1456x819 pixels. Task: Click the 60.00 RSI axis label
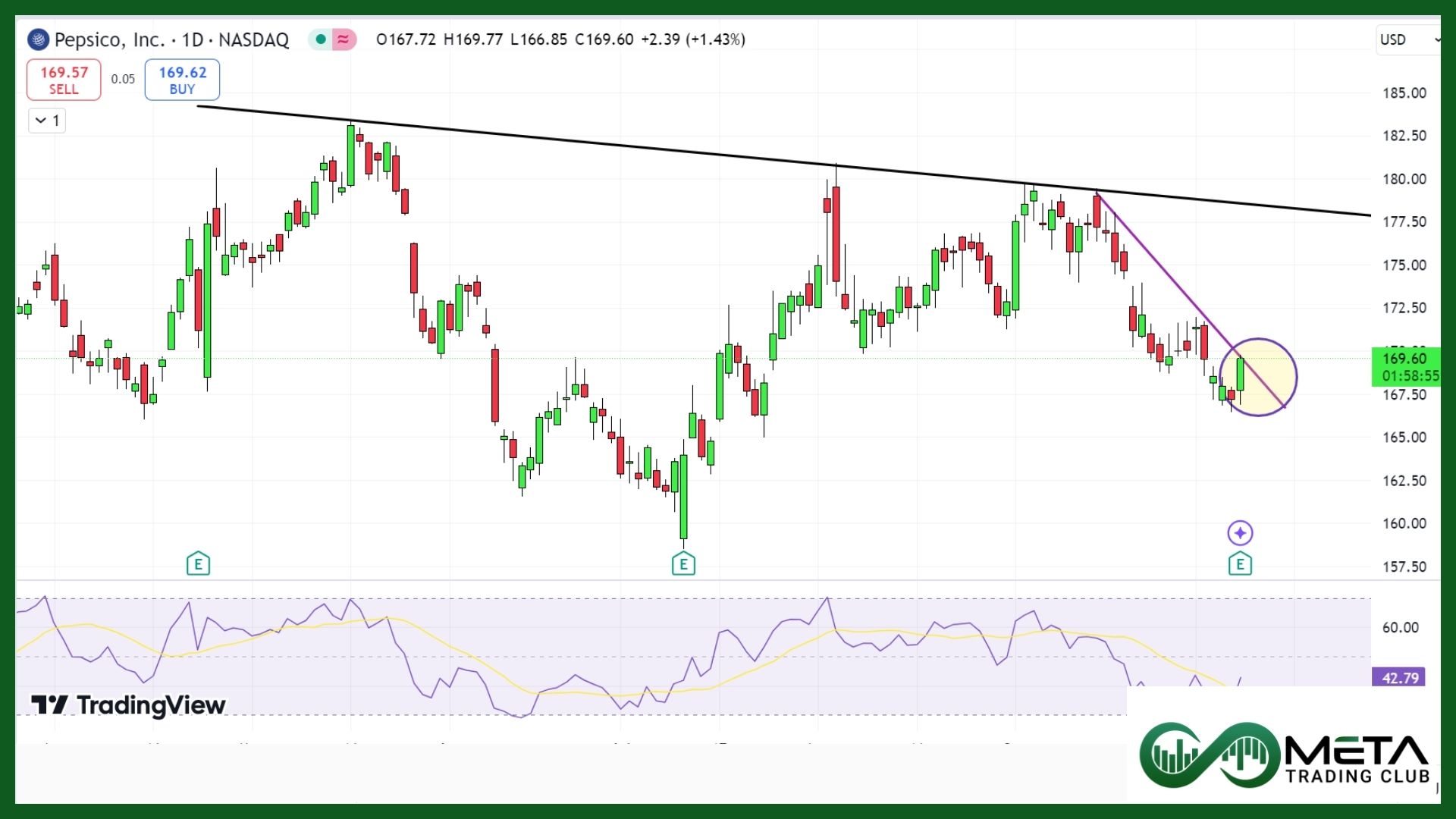1400,627
